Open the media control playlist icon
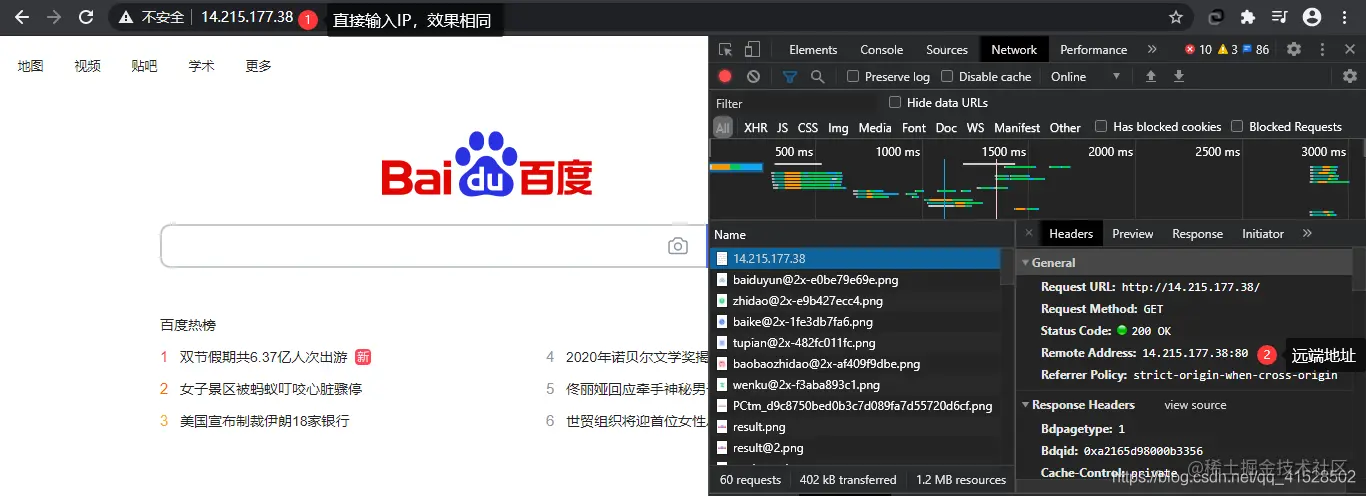 (x=1279, y=17)
